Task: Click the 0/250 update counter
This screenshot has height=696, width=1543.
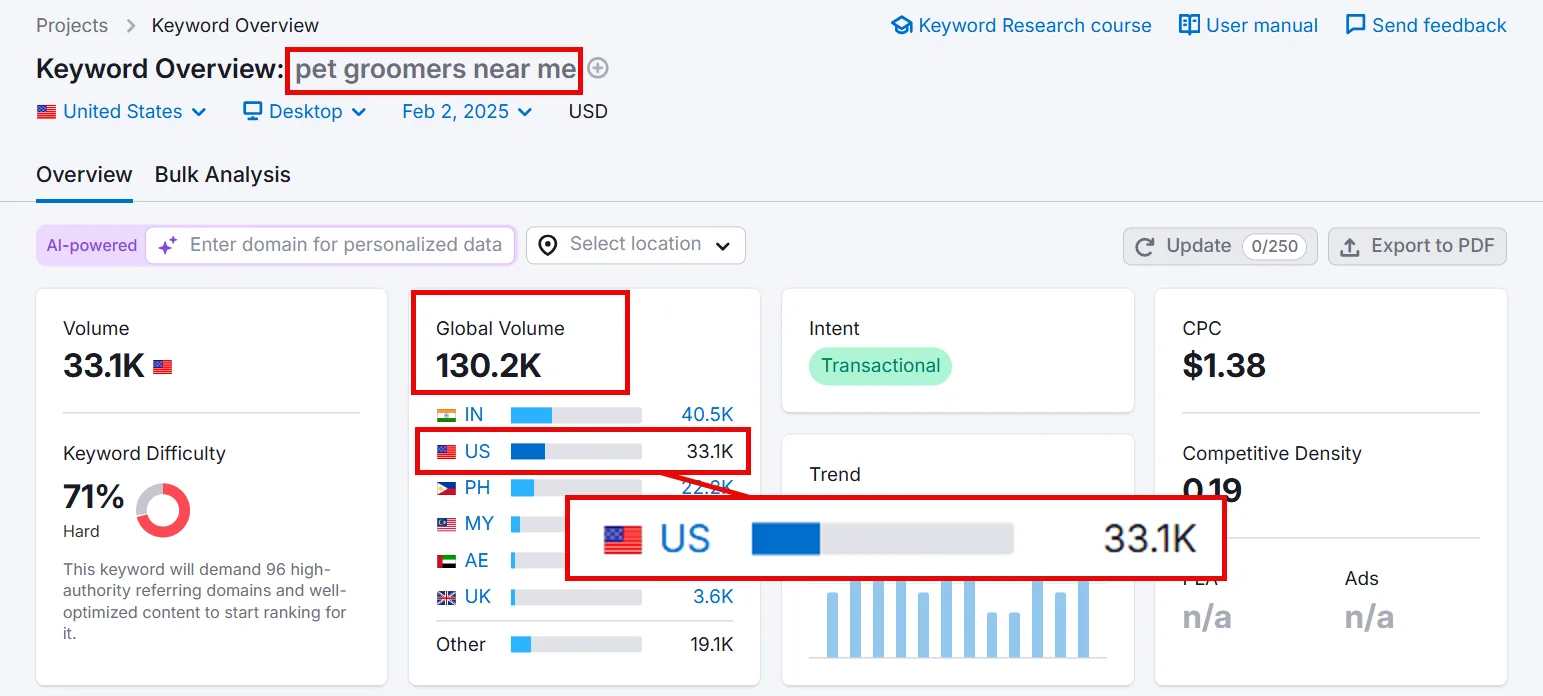Action: click(1274, 246)
